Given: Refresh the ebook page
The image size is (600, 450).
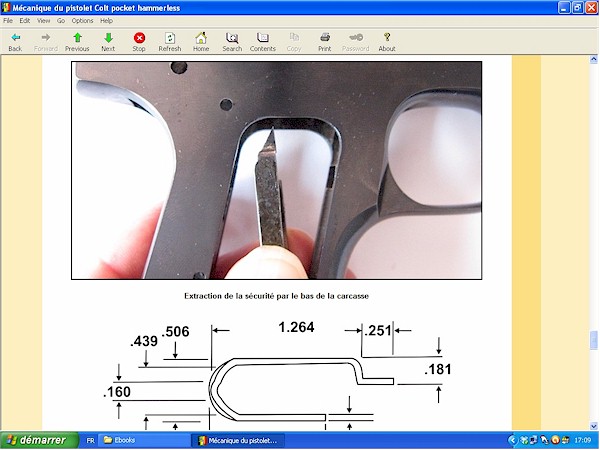Looking at the screenshot, I should (x=170, y=41).
